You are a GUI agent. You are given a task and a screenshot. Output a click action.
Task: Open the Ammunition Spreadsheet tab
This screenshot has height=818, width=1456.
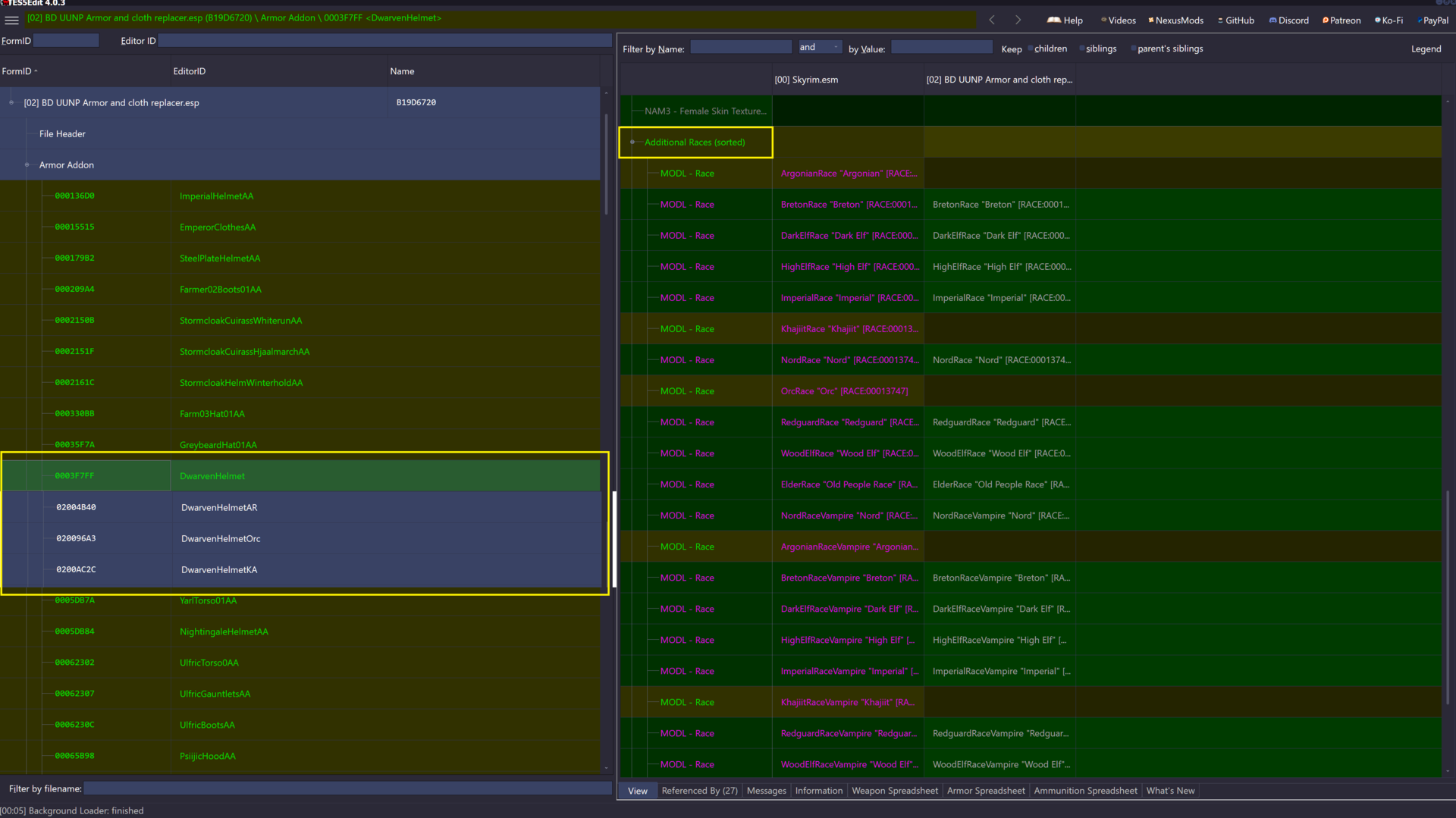(1085, 791)
